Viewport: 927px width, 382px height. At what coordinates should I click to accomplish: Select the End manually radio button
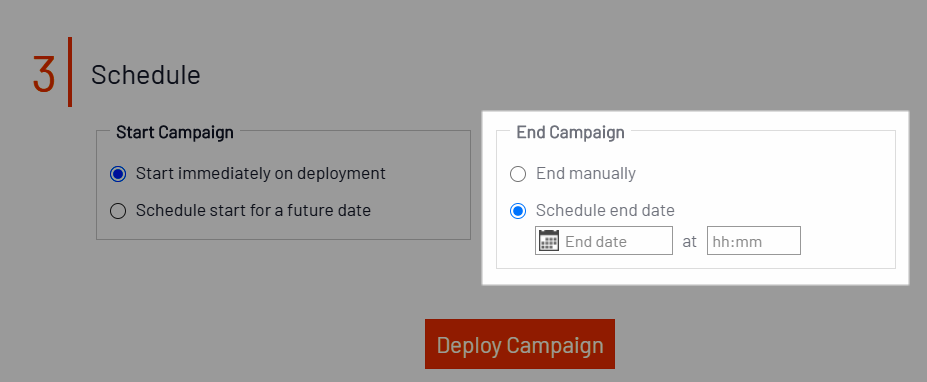click(518, 174)
